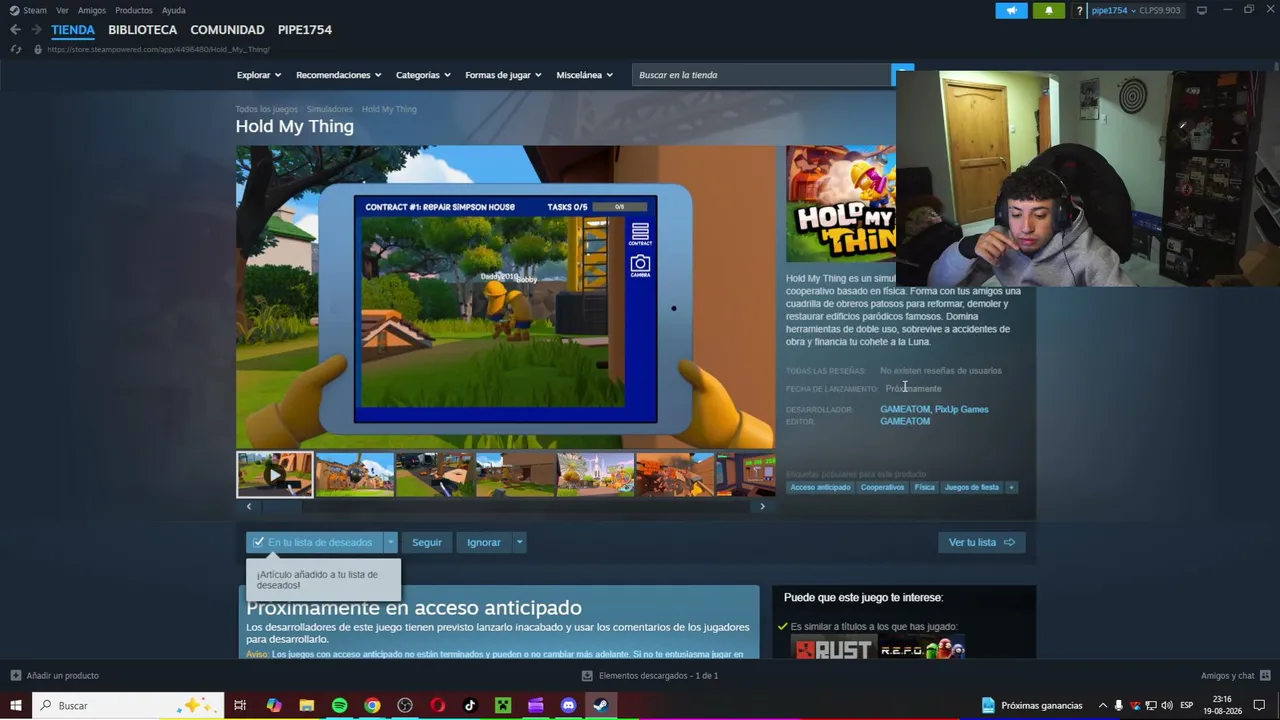Open the Productos menu
Screen dimensions: 1280x720
[134, 11]
